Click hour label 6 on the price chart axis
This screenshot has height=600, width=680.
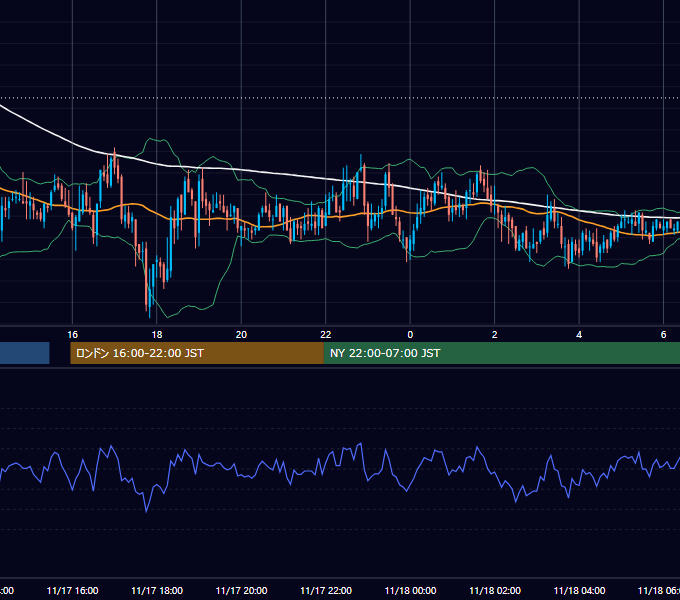pyautogui.click(x=663, y=335)
